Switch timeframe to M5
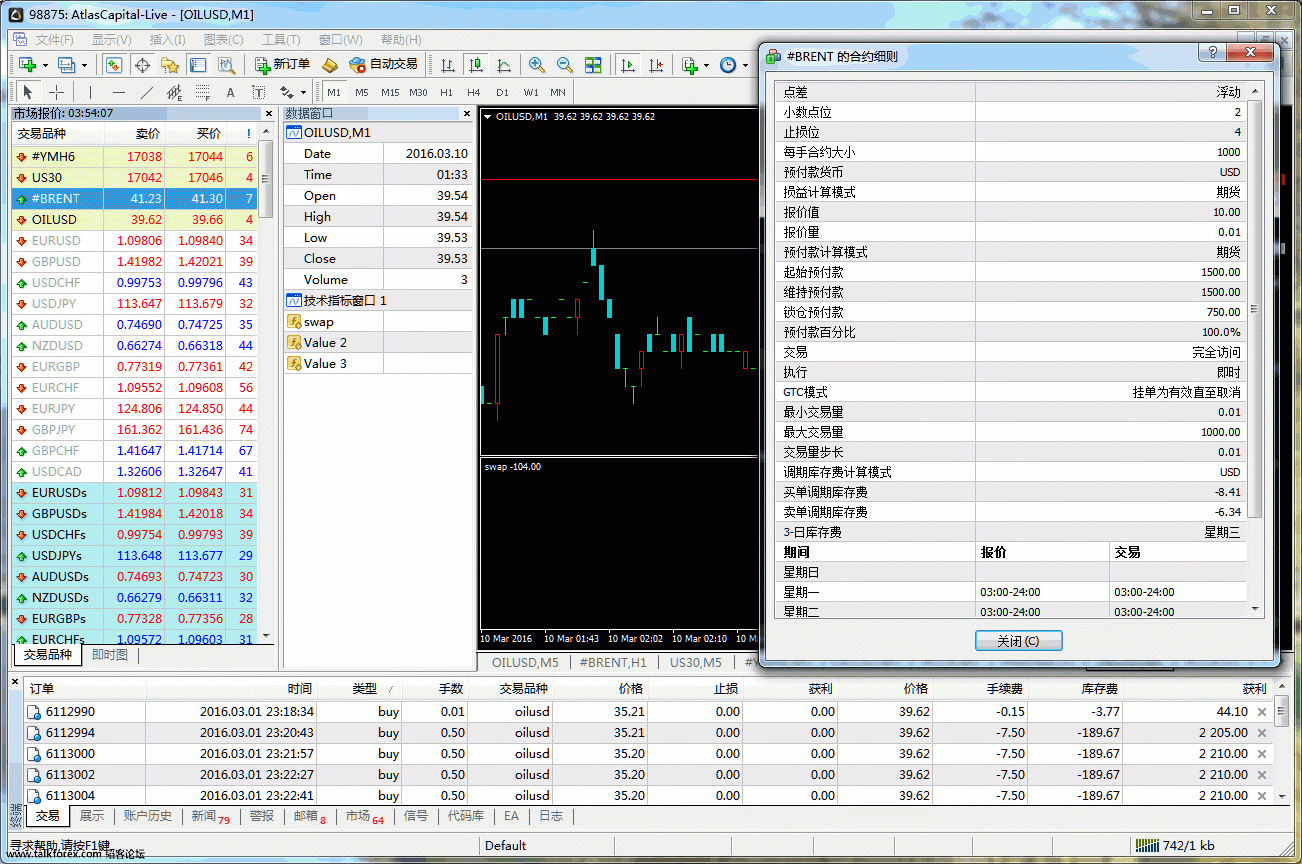 tap(361, 92)
